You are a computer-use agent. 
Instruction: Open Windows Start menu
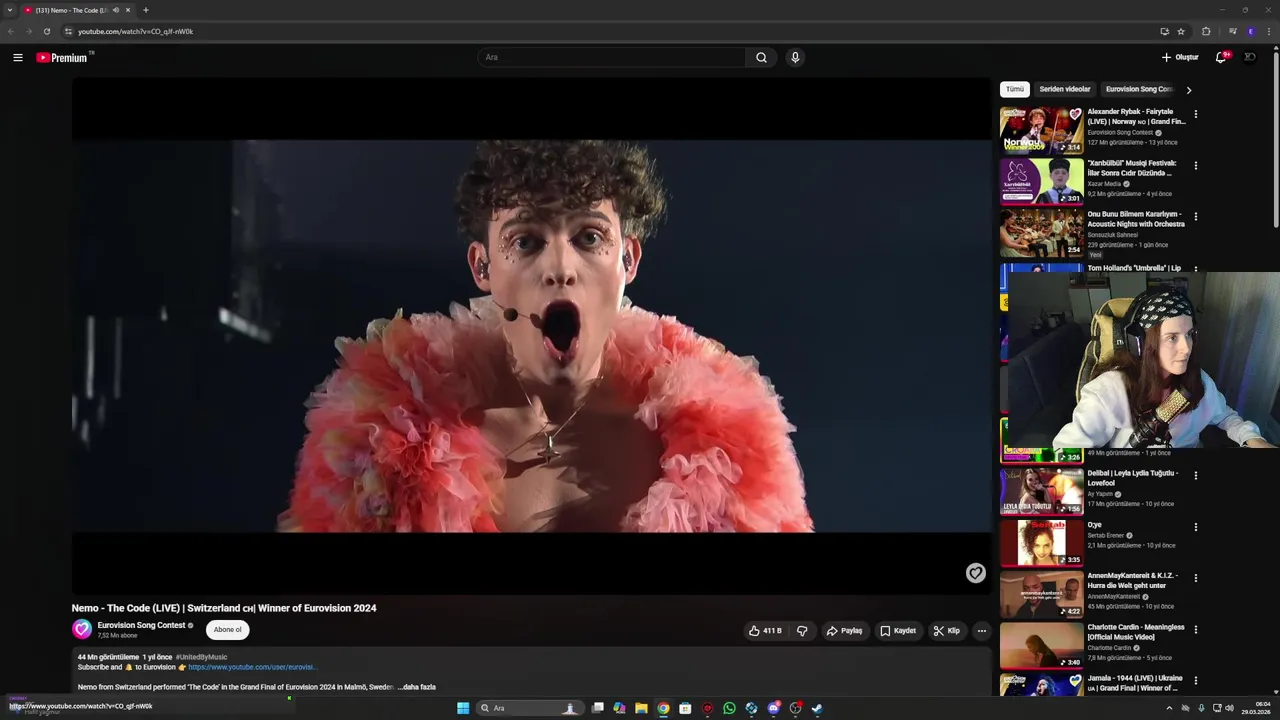pos(463,708)
